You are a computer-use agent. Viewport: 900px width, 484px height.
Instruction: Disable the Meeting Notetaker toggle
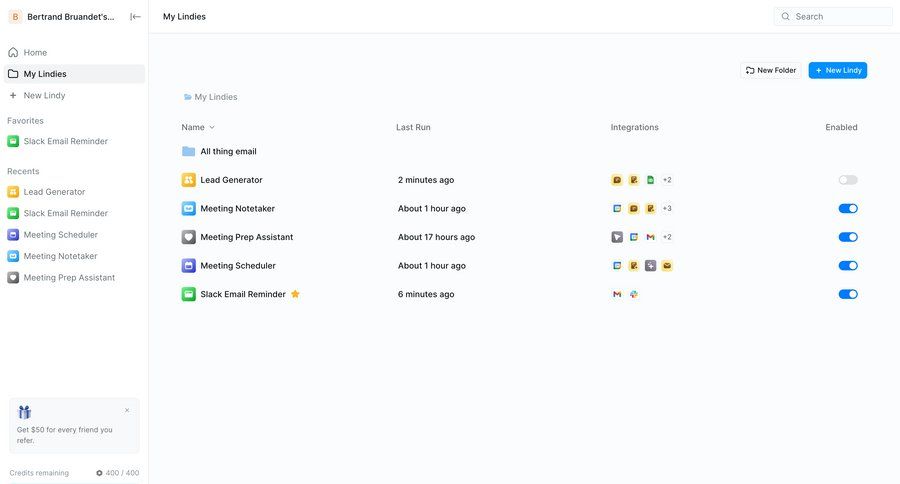848,208
